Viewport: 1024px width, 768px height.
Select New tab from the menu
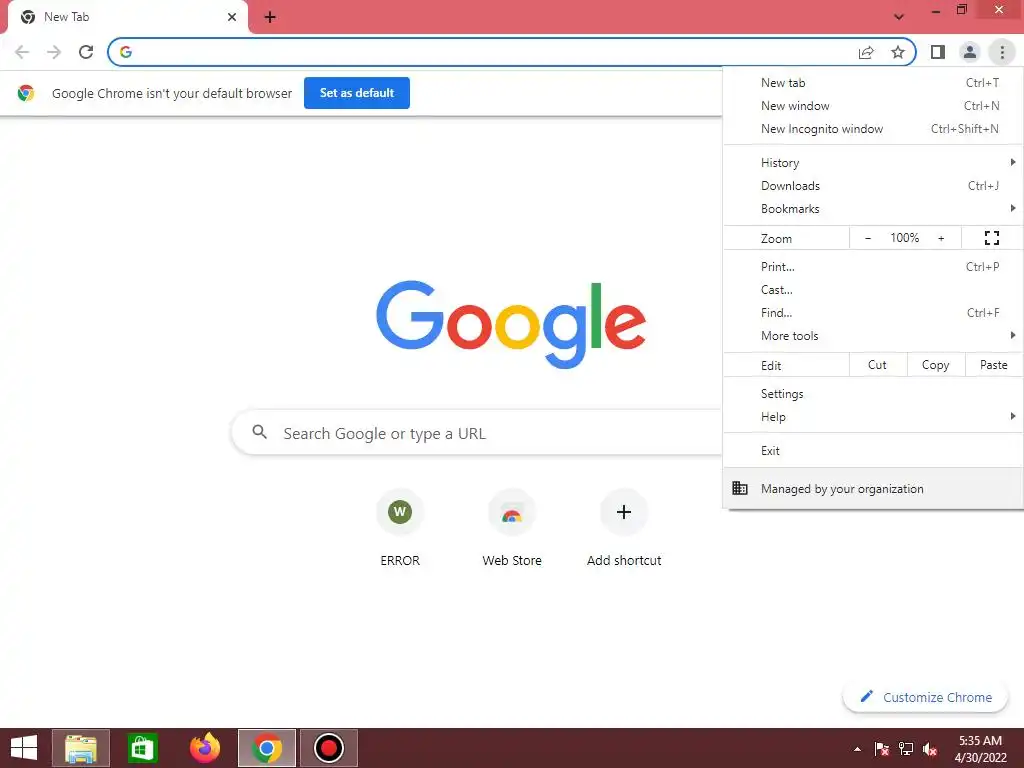(873, 83)
